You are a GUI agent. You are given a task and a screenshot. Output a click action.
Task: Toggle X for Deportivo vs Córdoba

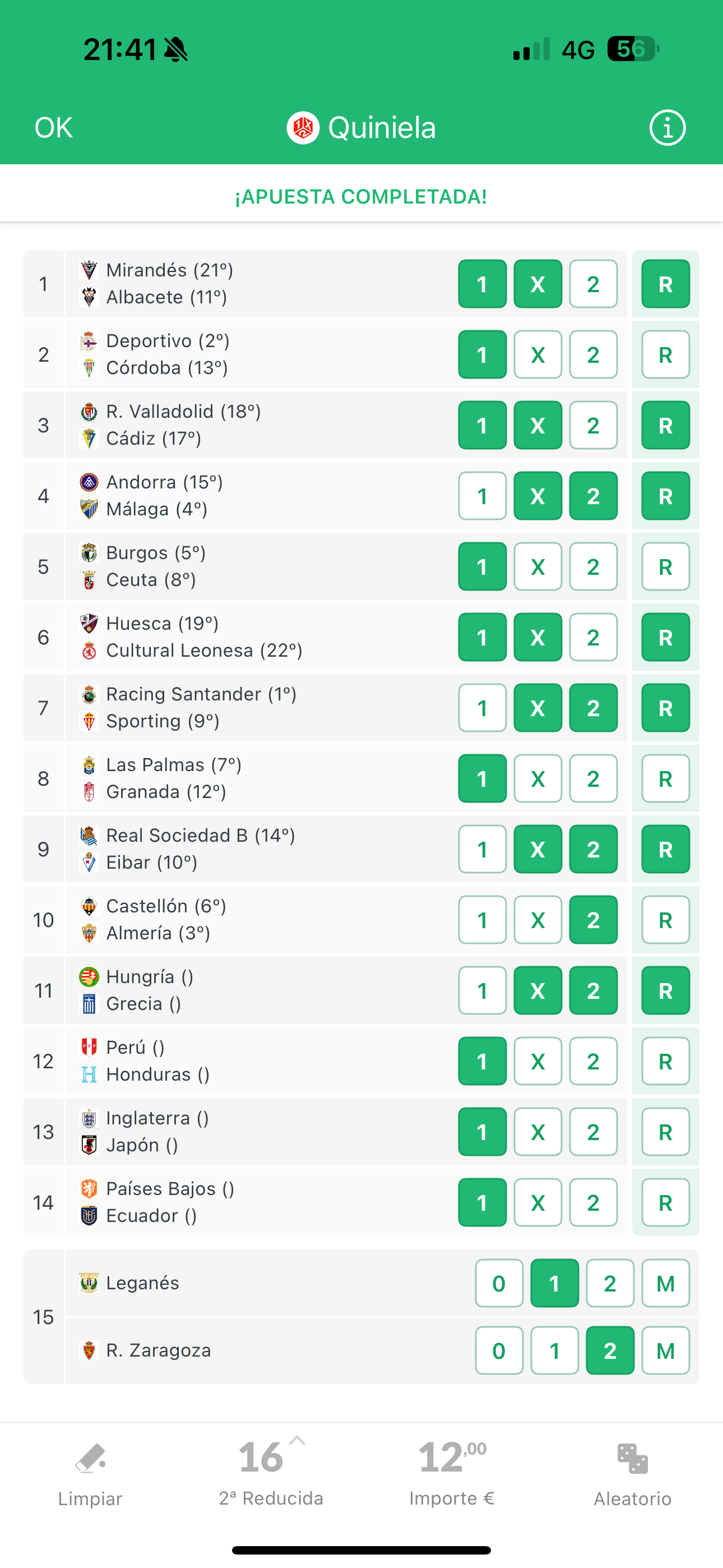coord(538,355)
